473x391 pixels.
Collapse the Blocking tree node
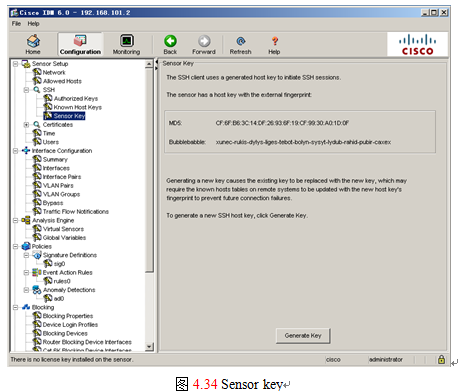[15, 307]
